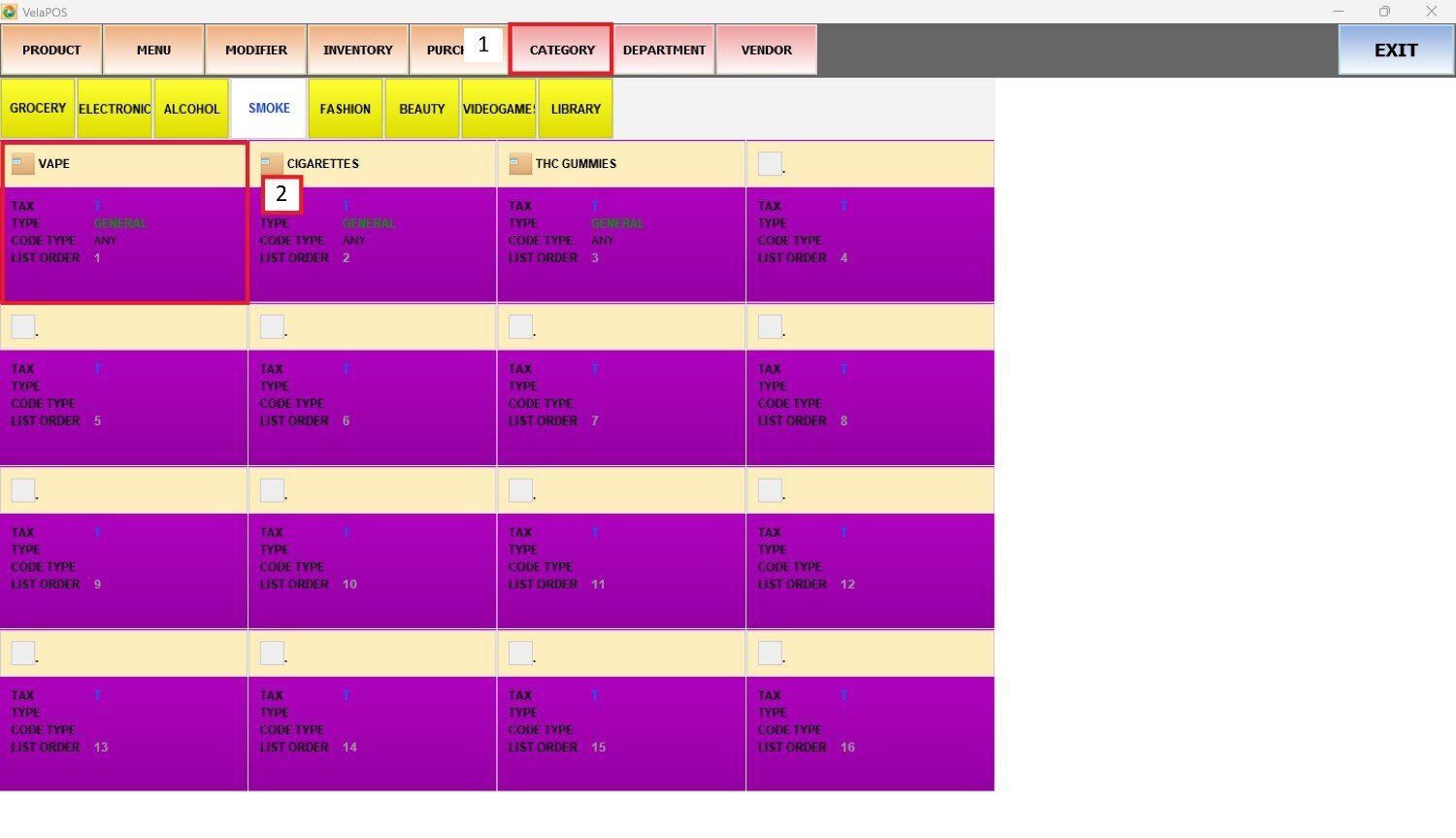This screenshot has height=838, width=1456.
Task: Click the CIGARETTES category folder icon
Action: [272, 164]
